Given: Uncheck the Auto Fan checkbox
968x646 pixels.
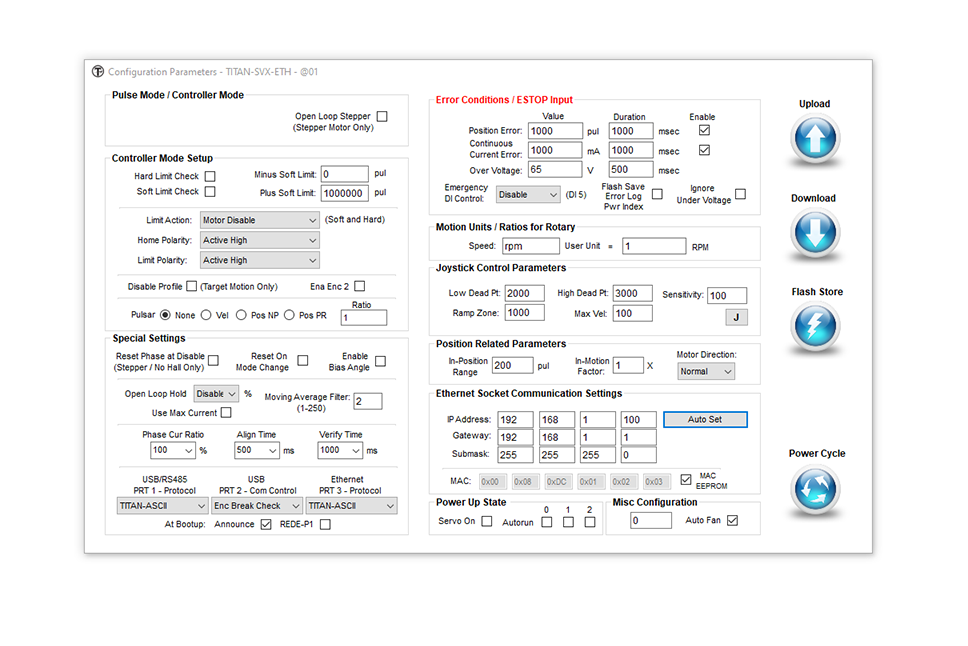Looking at the screenshot, I should pos(732,521).
